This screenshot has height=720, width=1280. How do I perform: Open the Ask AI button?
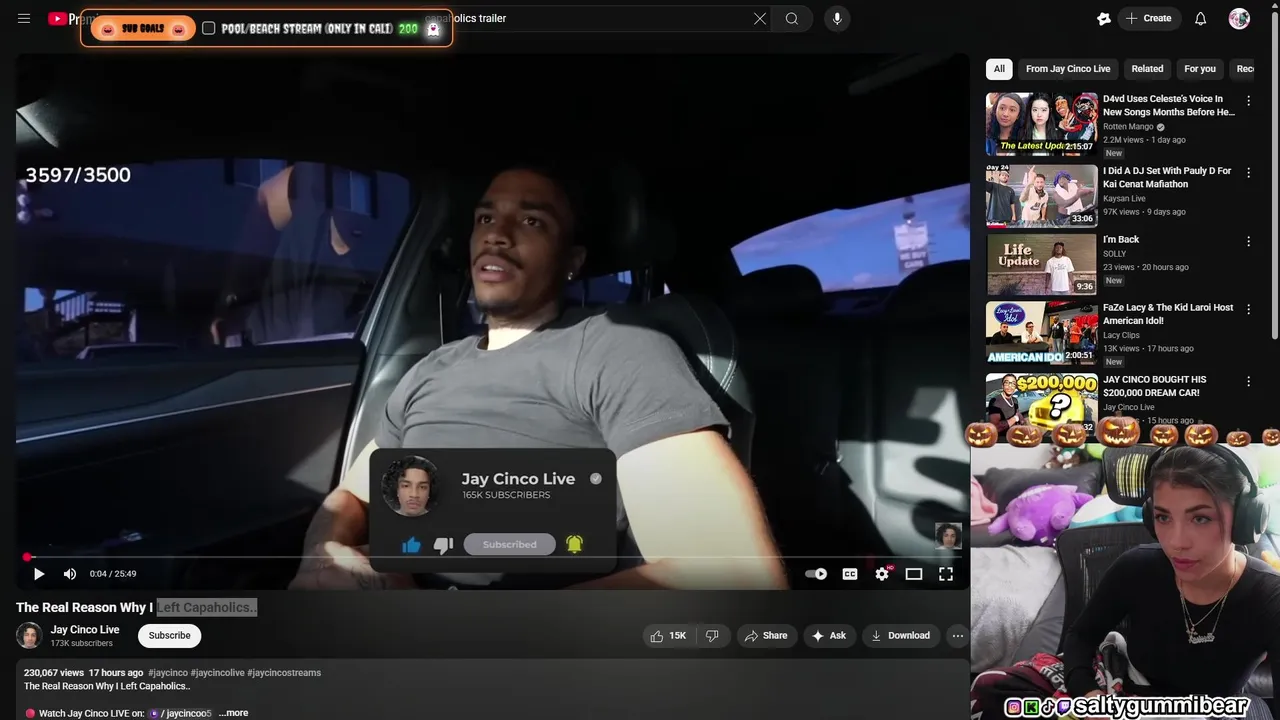tap(829, 636)
